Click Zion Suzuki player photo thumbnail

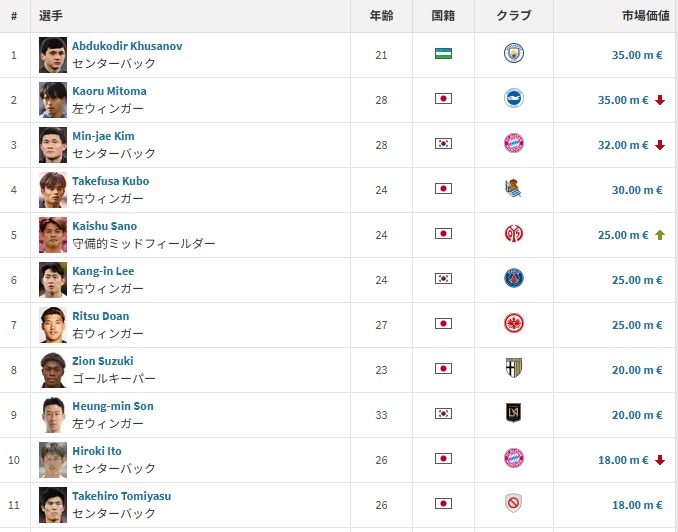point(53,369)
